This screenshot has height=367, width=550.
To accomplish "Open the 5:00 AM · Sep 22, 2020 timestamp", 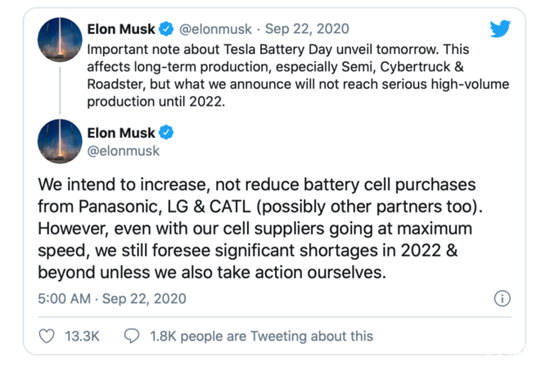I will tap(112, 299).
